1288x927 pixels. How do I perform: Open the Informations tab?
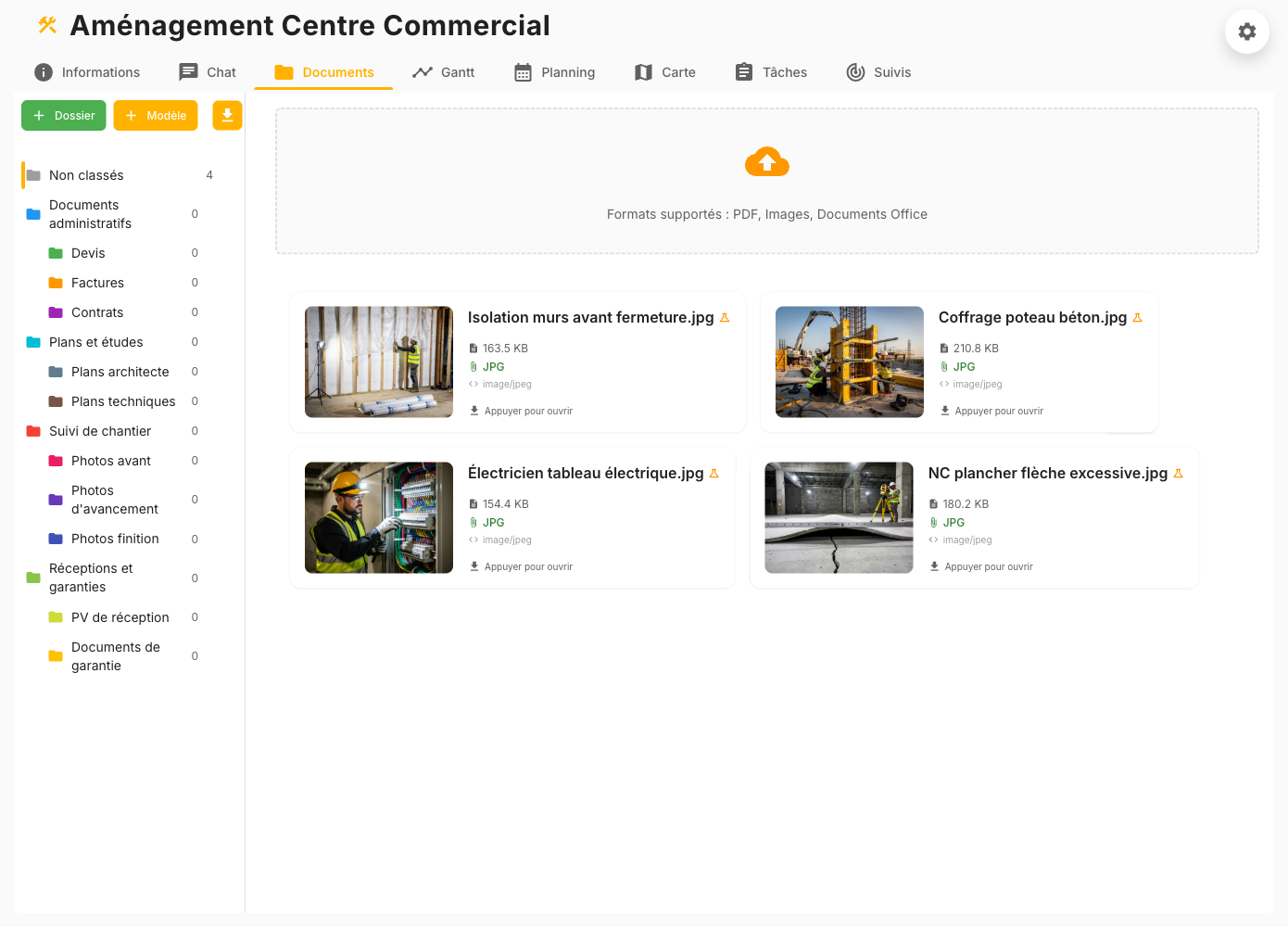click(86, 71)
